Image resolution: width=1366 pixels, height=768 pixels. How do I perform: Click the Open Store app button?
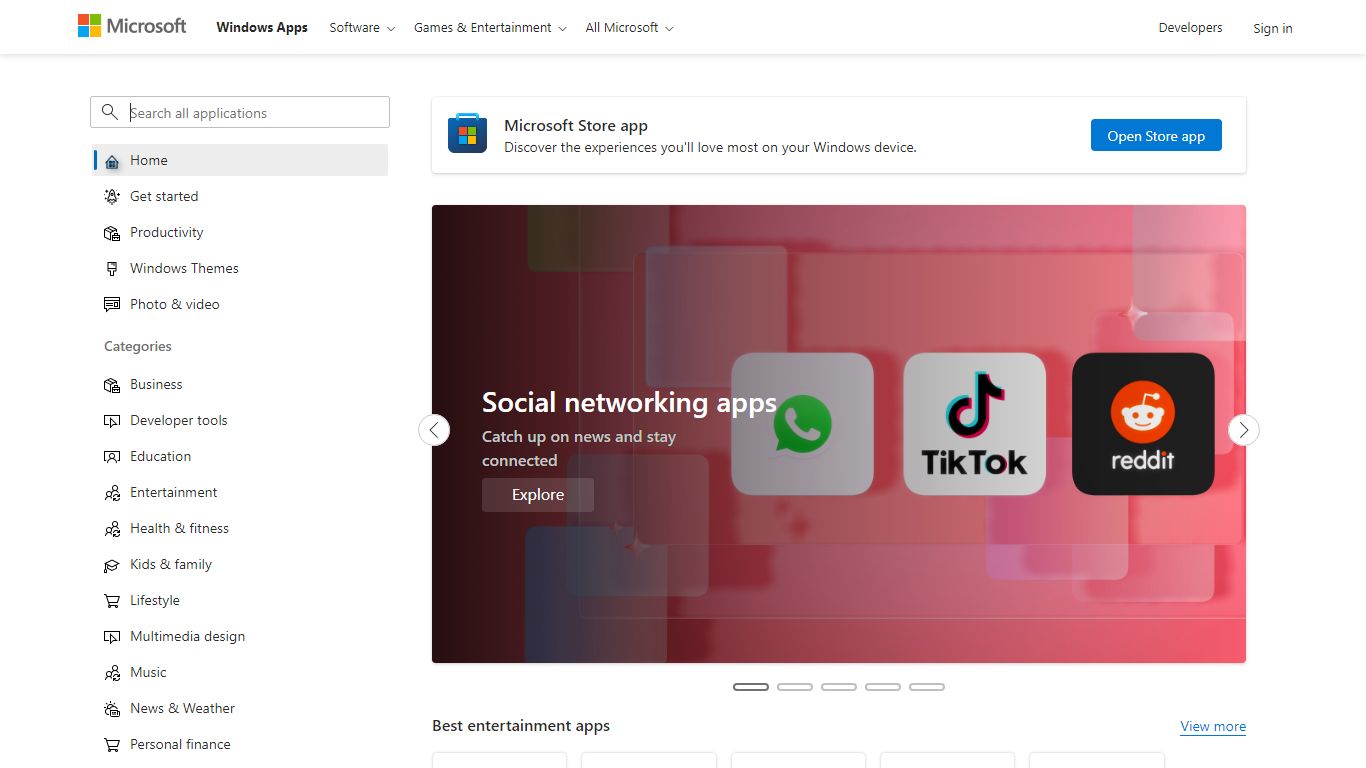click(1156, 136)
